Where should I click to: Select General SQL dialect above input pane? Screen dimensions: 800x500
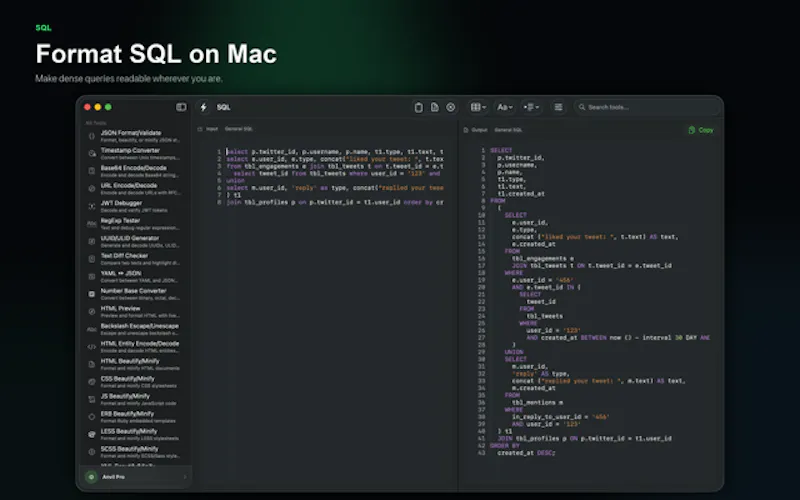[x=239, y=129]
